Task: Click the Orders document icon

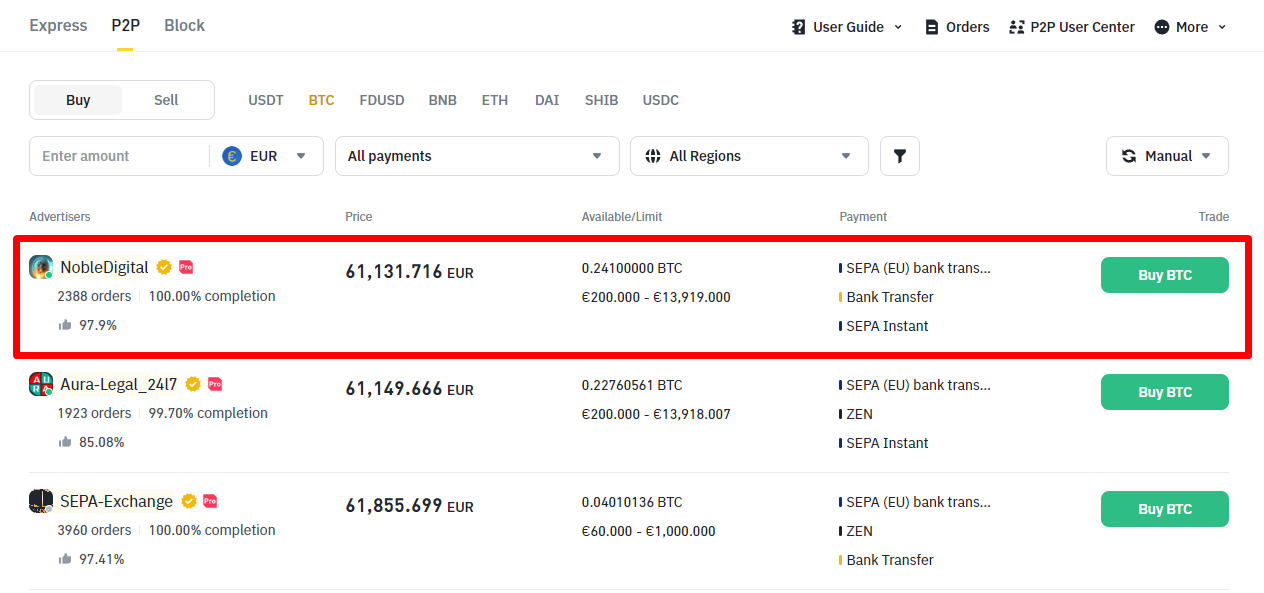Action: pyautogui.click(x=932, y=27)
